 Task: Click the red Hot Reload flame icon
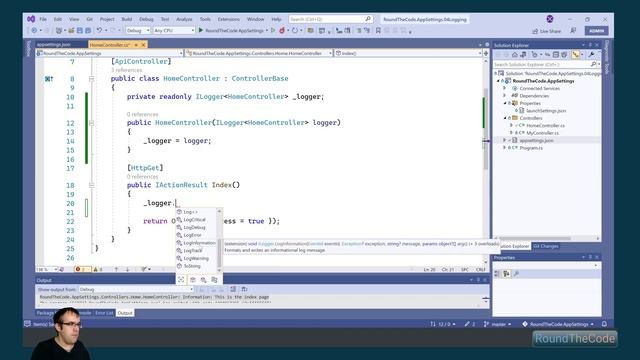282,31
